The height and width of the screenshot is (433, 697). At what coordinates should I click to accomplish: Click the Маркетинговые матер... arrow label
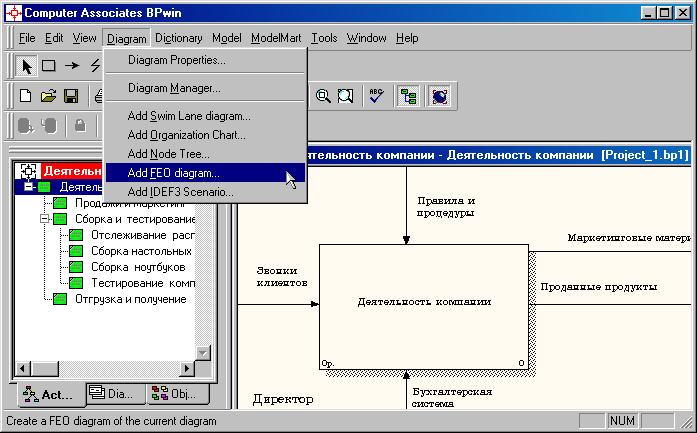[629, 238]
